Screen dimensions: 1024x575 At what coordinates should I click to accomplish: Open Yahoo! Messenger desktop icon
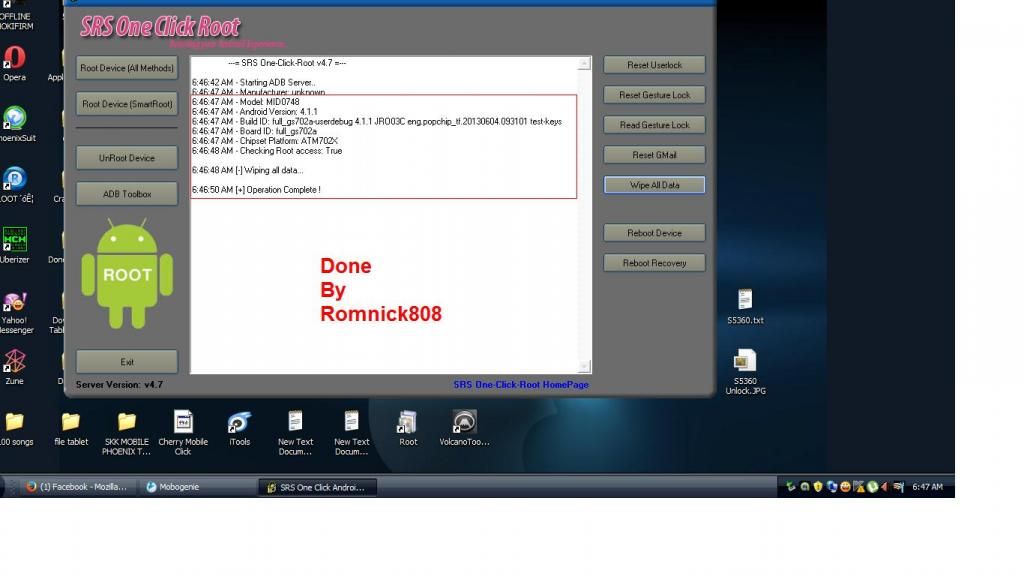(x=16, y=313)
